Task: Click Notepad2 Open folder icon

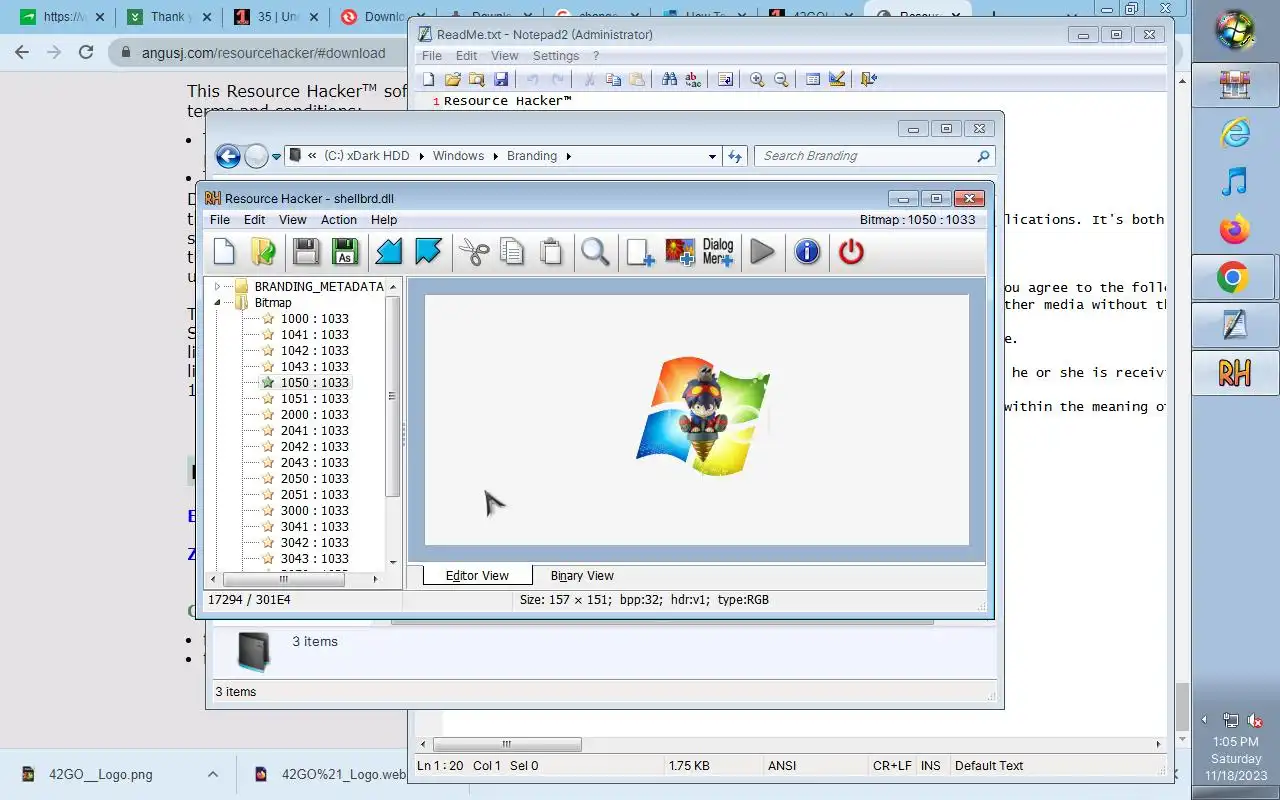Action: click(452, 79)
